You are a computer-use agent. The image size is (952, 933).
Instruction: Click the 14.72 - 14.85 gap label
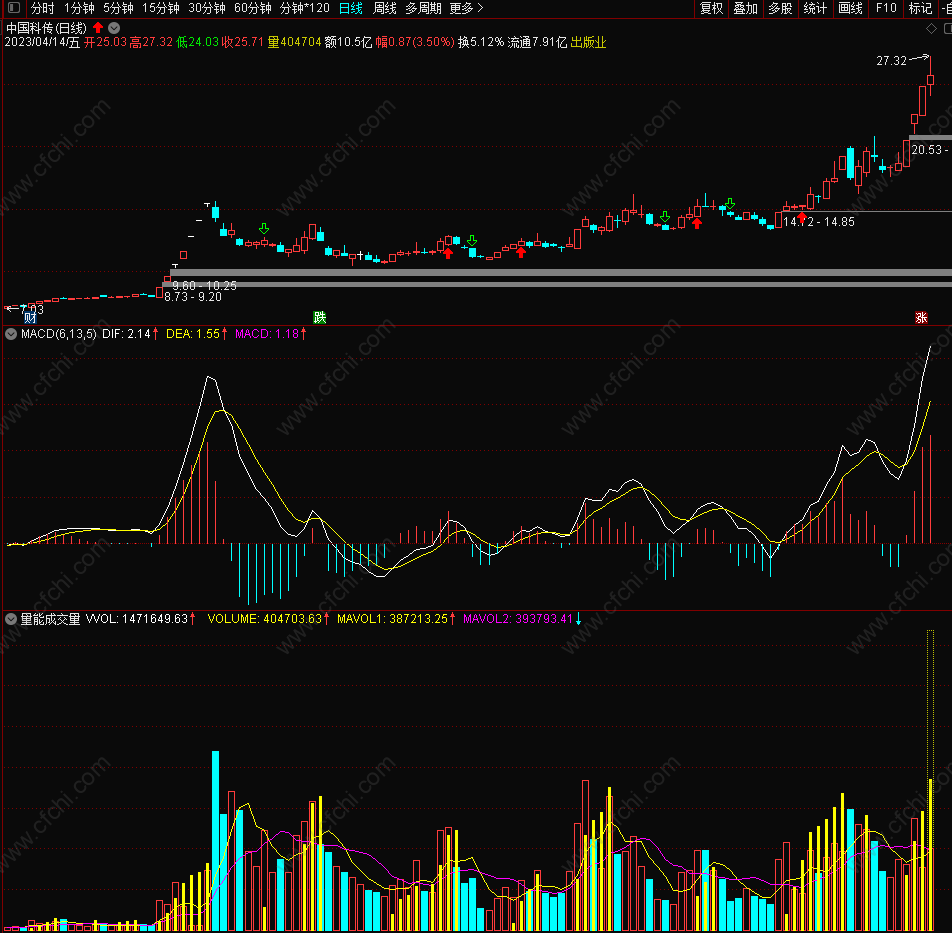click(818, 222)
